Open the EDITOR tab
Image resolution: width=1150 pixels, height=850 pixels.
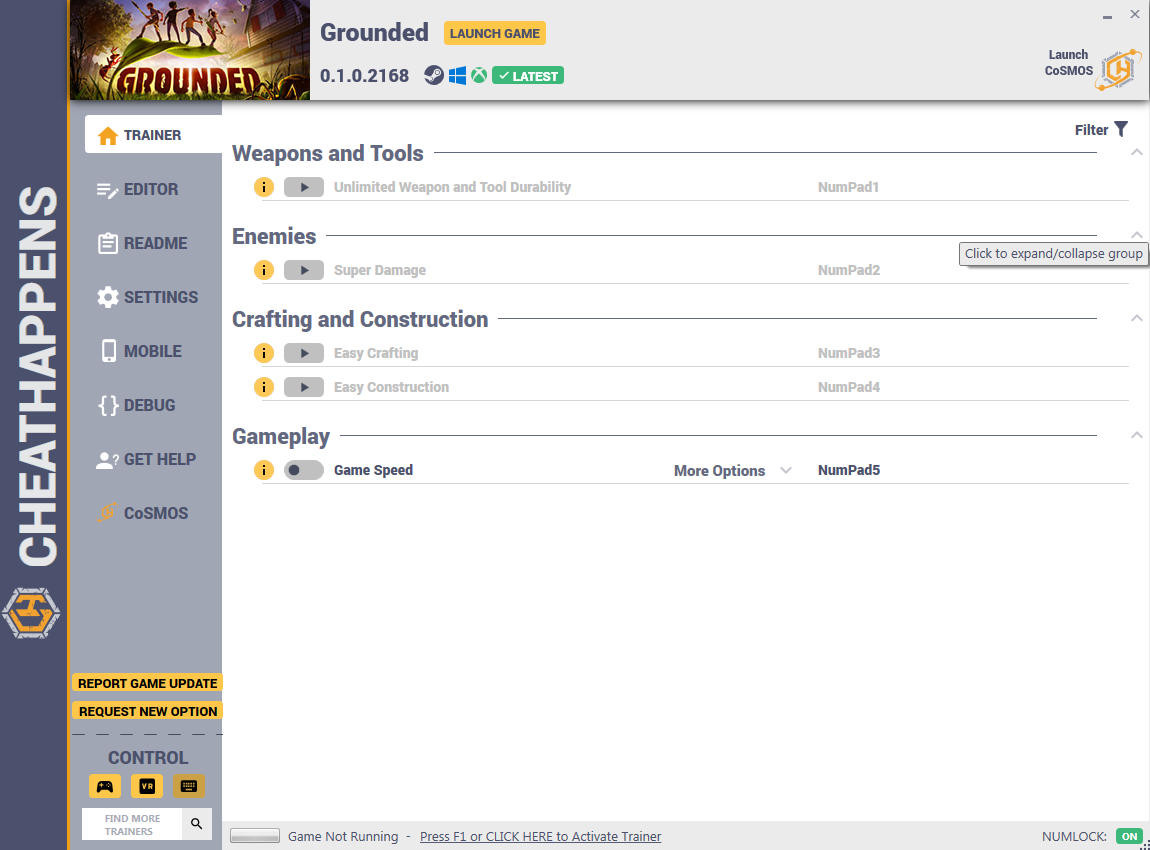pos(137,189)
